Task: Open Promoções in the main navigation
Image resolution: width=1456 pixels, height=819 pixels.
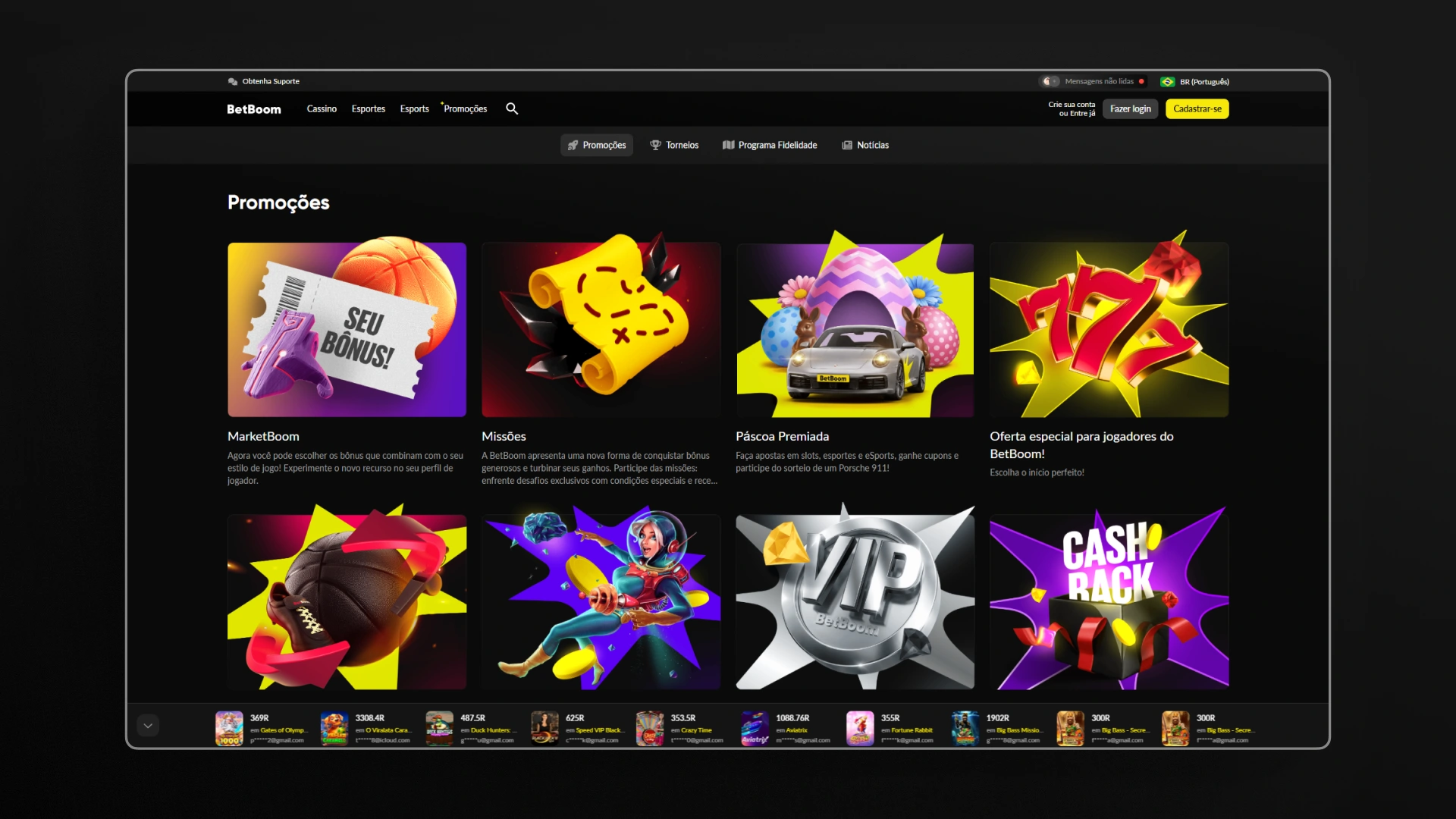Action: (x=466, y=108)
